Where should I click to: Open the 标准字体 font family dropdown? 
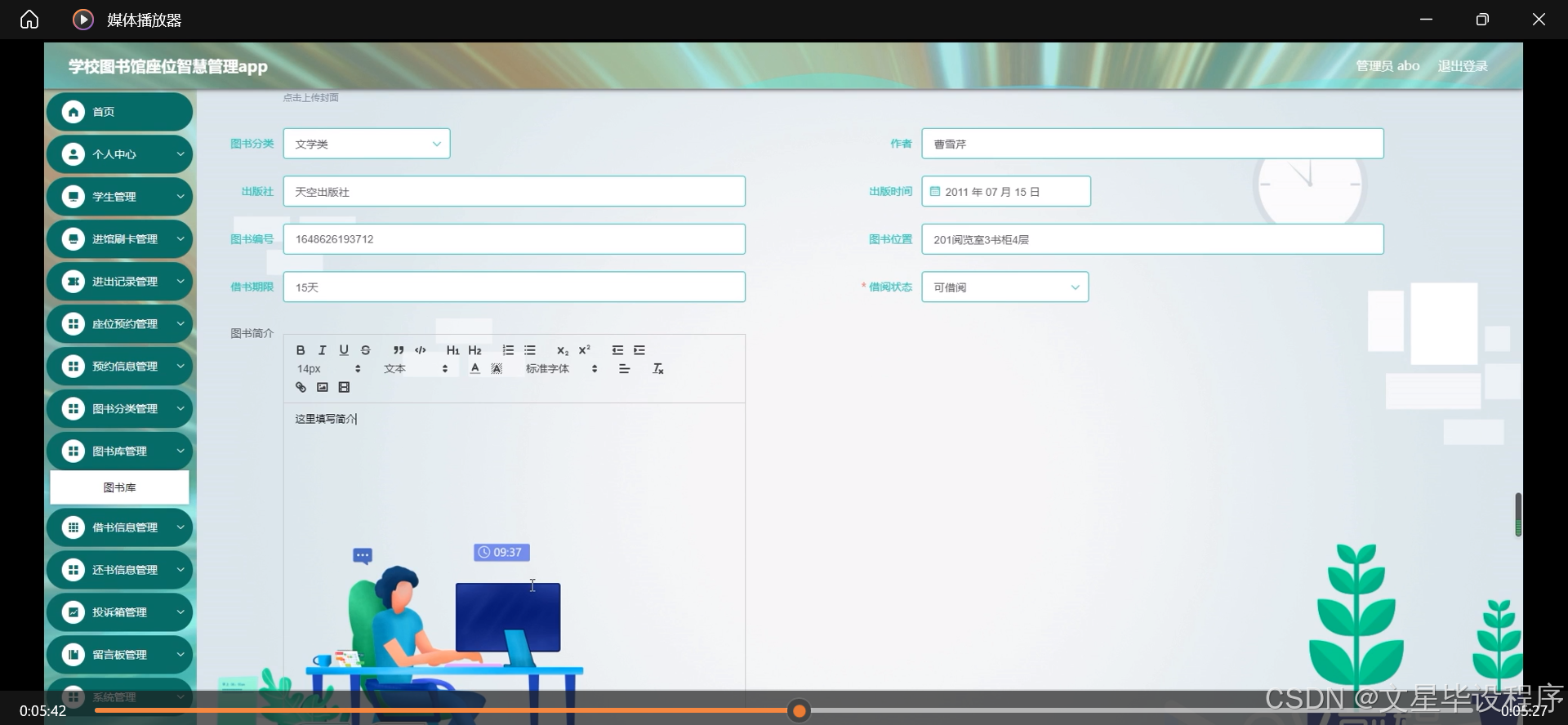561,369
